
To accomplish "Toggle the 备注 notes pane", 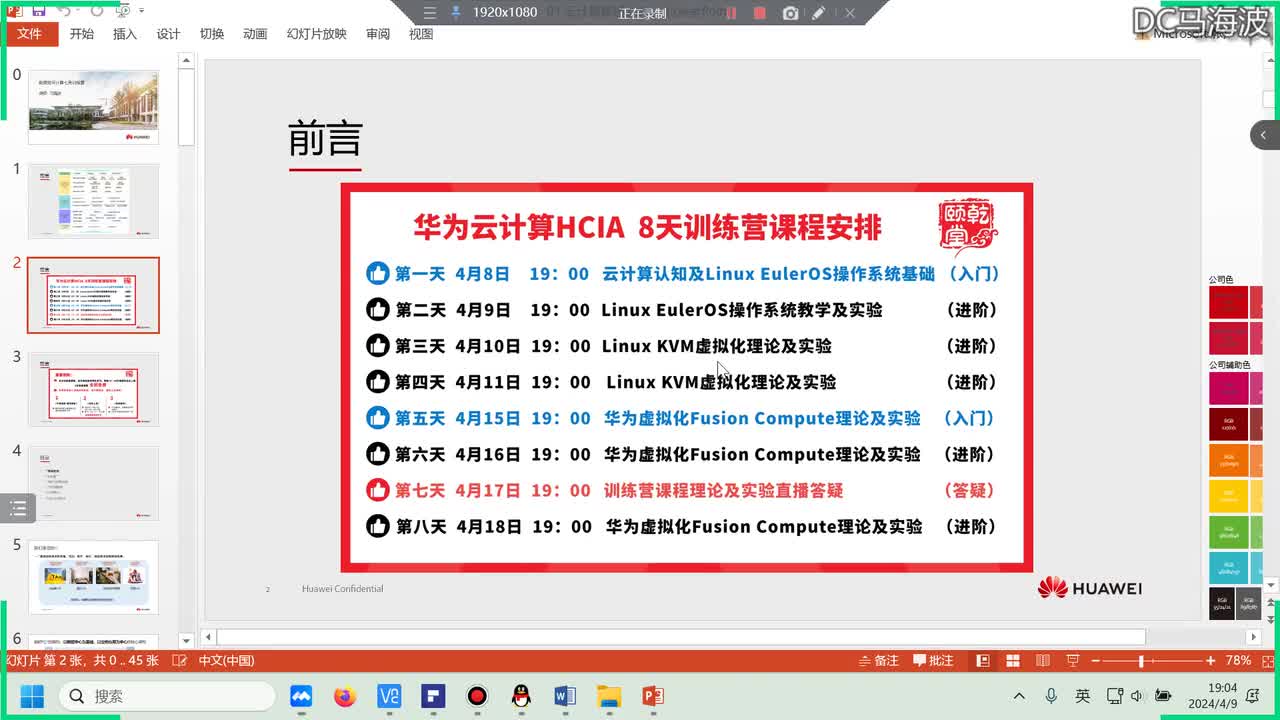I will 878,661.
